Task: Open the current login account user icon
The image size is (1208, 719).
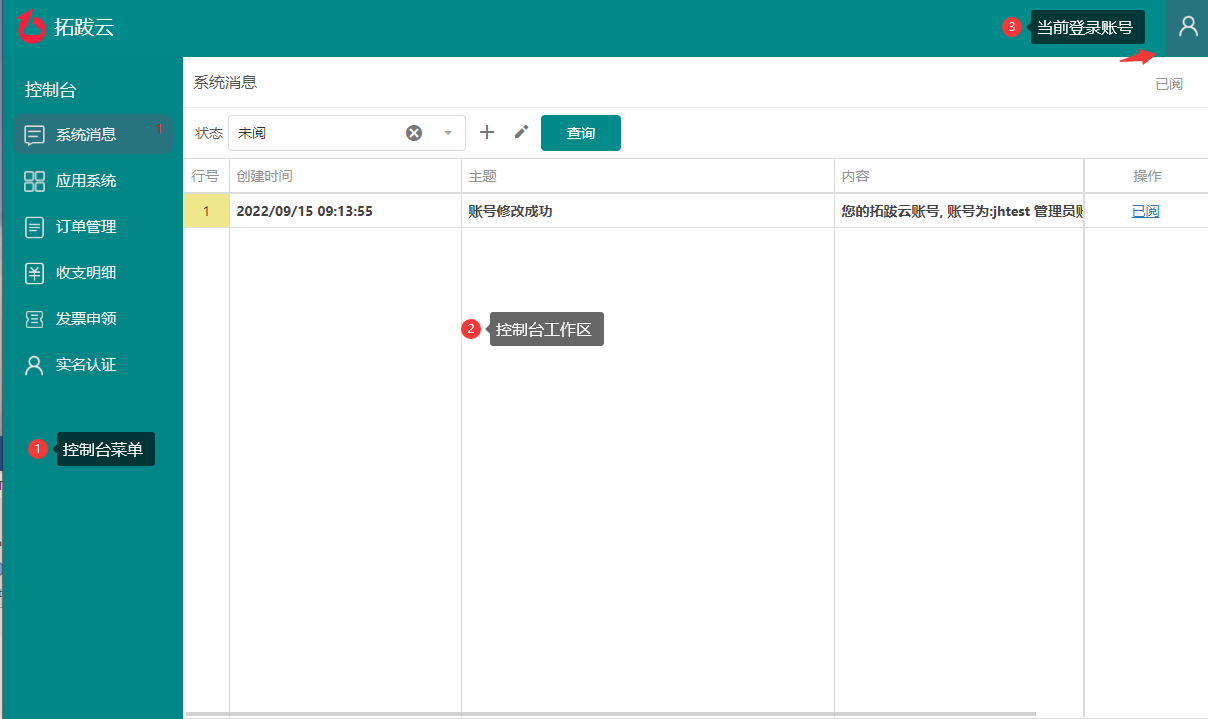Action: (1187, 27)
